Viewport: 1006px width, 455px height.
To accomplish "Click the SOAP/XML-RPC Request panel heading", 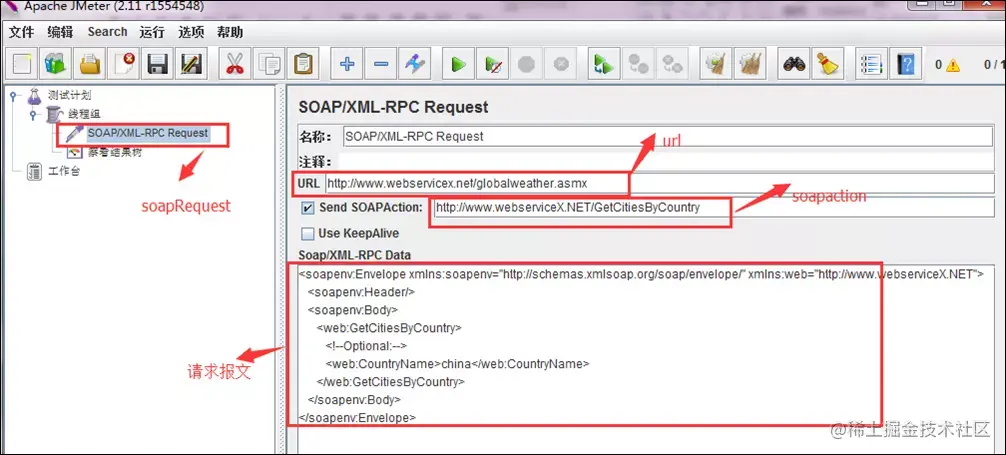I will 393,107.
